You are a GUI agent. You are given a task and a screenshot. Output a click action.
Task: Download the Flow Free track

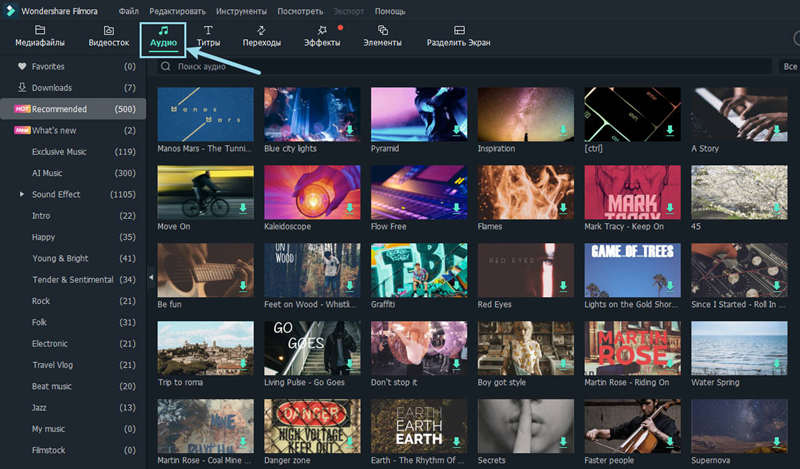point(456,208)
